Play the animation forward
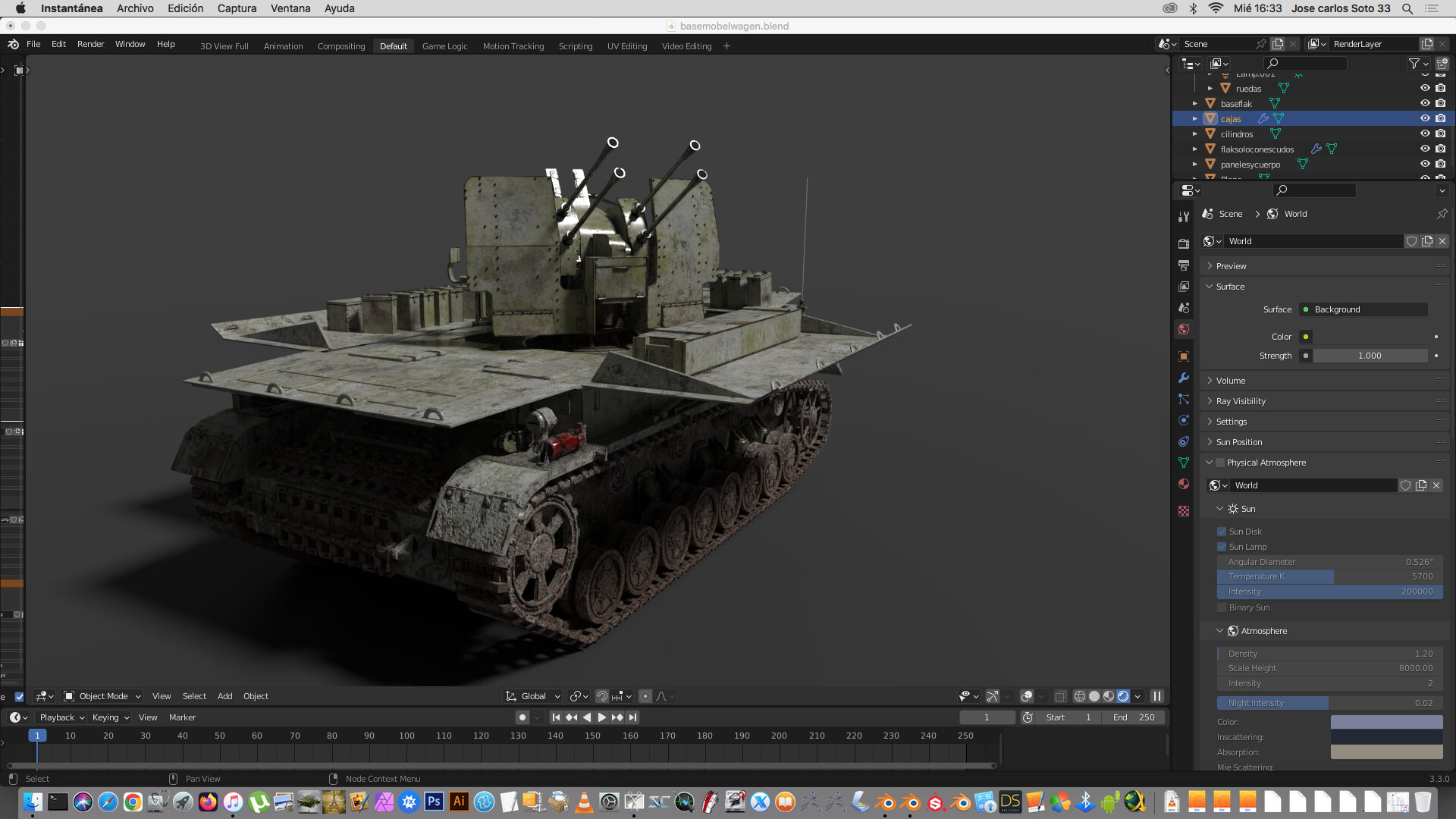This screenshot has height=819, width=1456. pyautogui.click(x=601, y=717)
